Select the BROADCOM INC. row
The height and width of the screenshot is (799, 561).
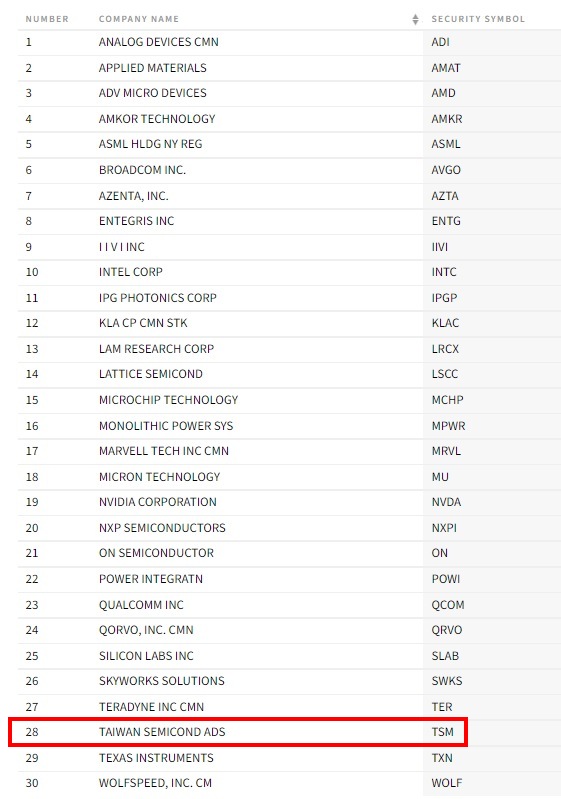[289, 170]
